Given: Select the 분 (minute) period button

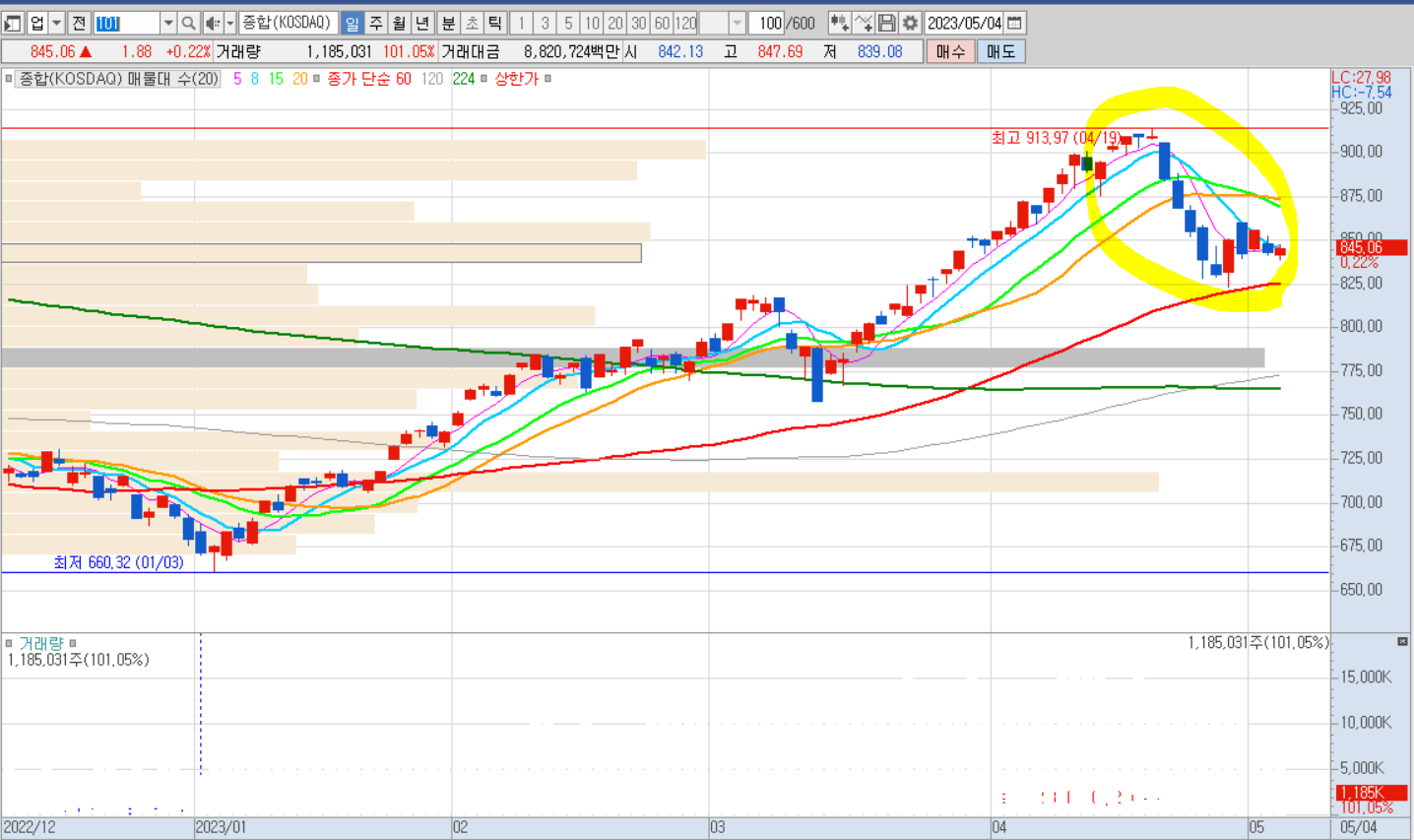Looking at the screenshot, I should tap(449, 23).
